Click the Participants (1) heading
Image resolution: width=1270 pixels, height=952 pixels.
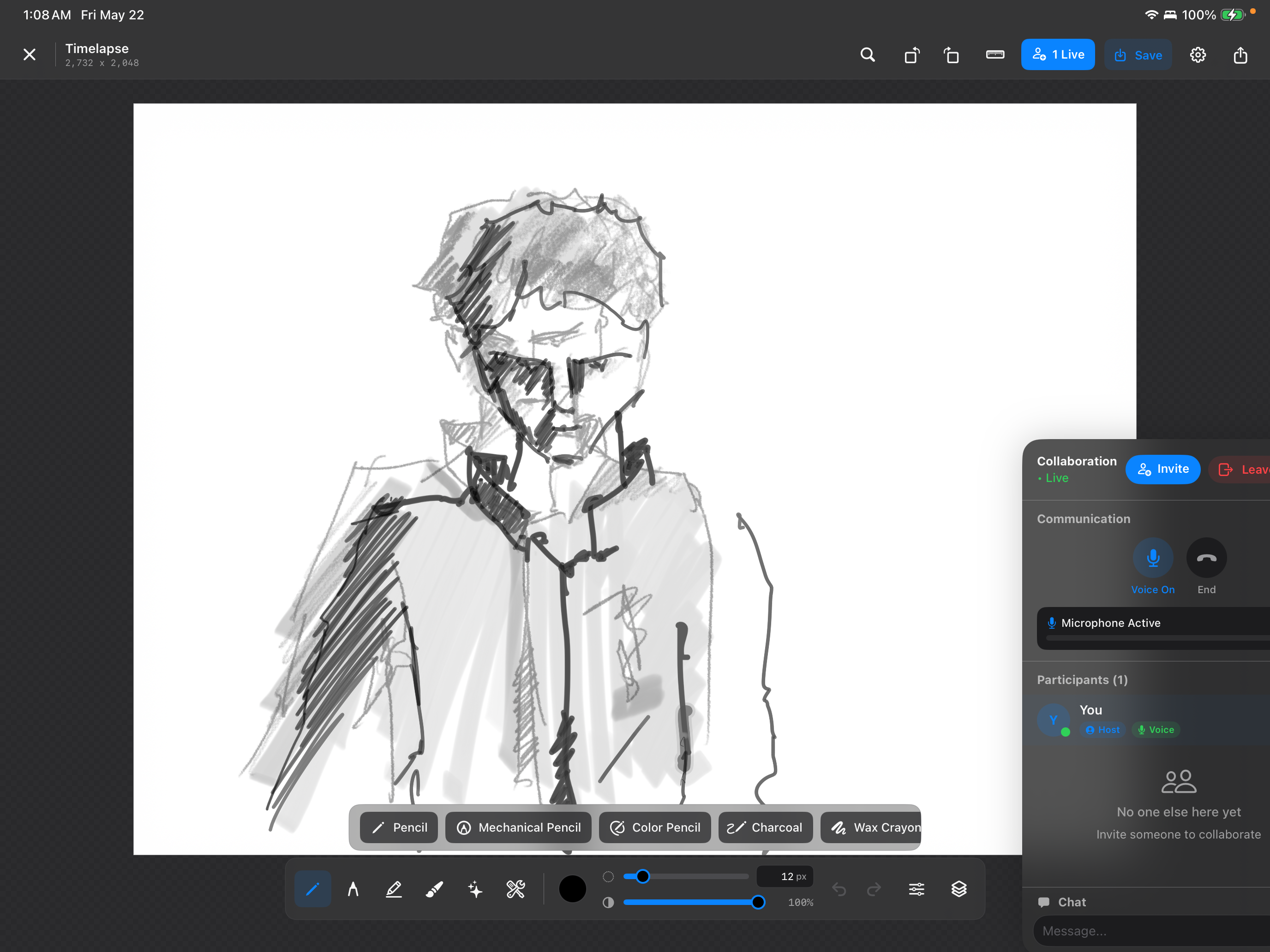pyautogui.click(x=1082, y=679)
